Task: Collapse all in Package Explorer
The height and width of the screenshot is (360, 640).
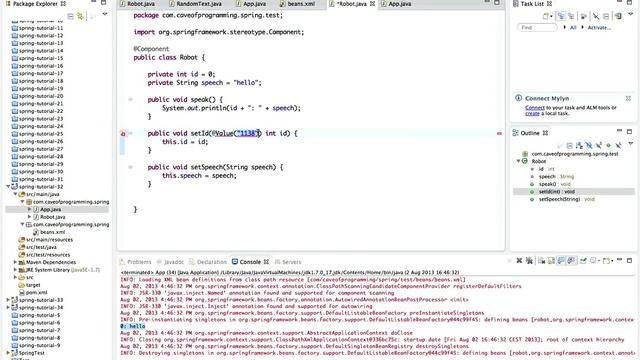Action: [71, 16]
